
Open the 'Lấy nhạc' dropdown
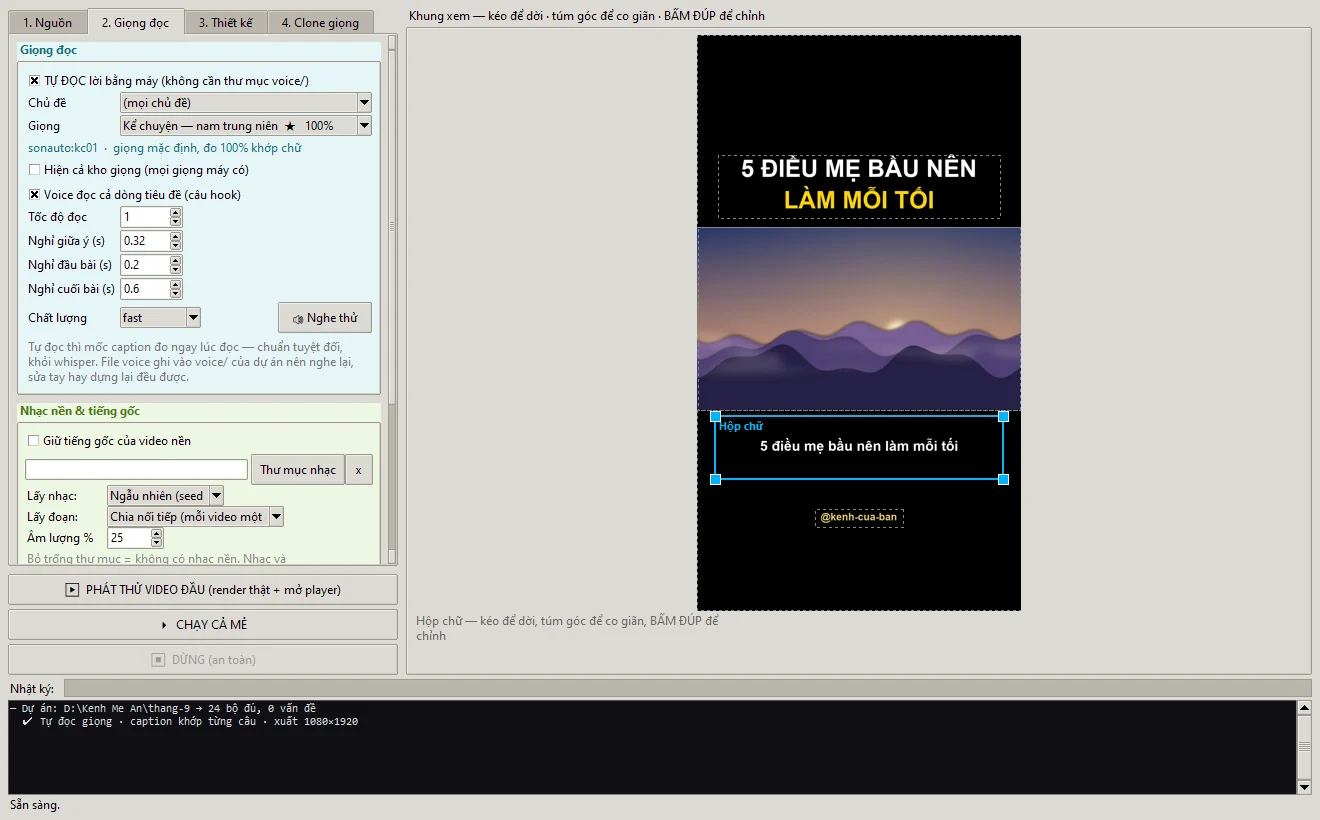[x=165, y=495]
